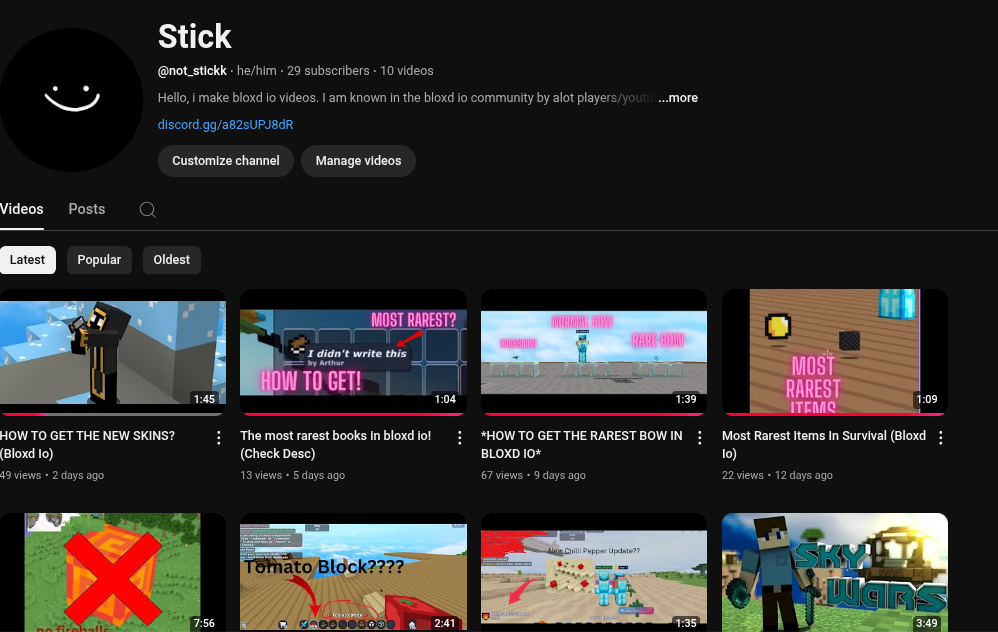Switch to the Videos tab
This screenshot has width=998, height=632.
pos(22,209)
